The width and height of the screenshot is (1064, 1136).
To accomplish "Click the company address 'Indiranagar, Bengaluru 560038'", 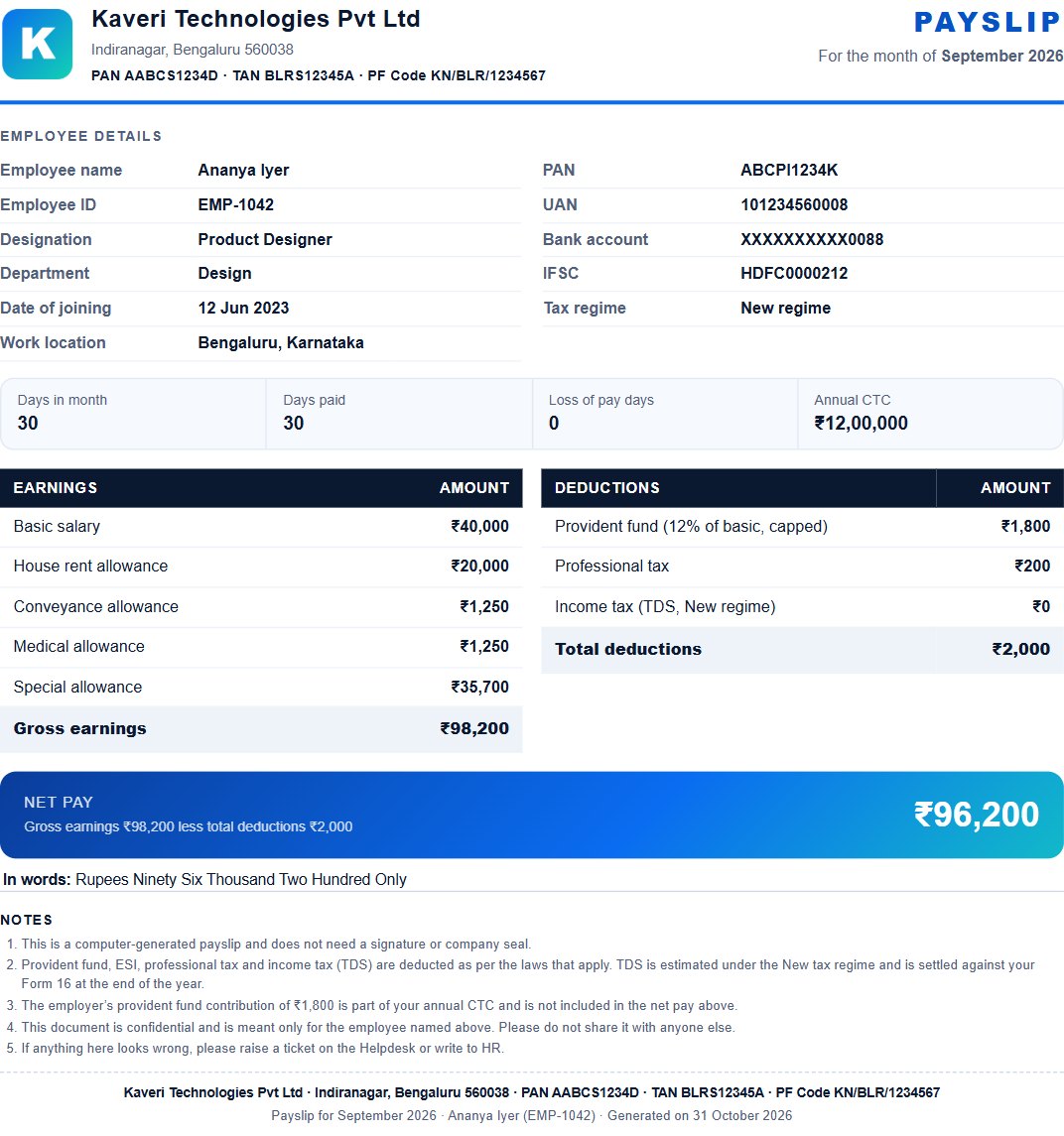I will [193, 50].
